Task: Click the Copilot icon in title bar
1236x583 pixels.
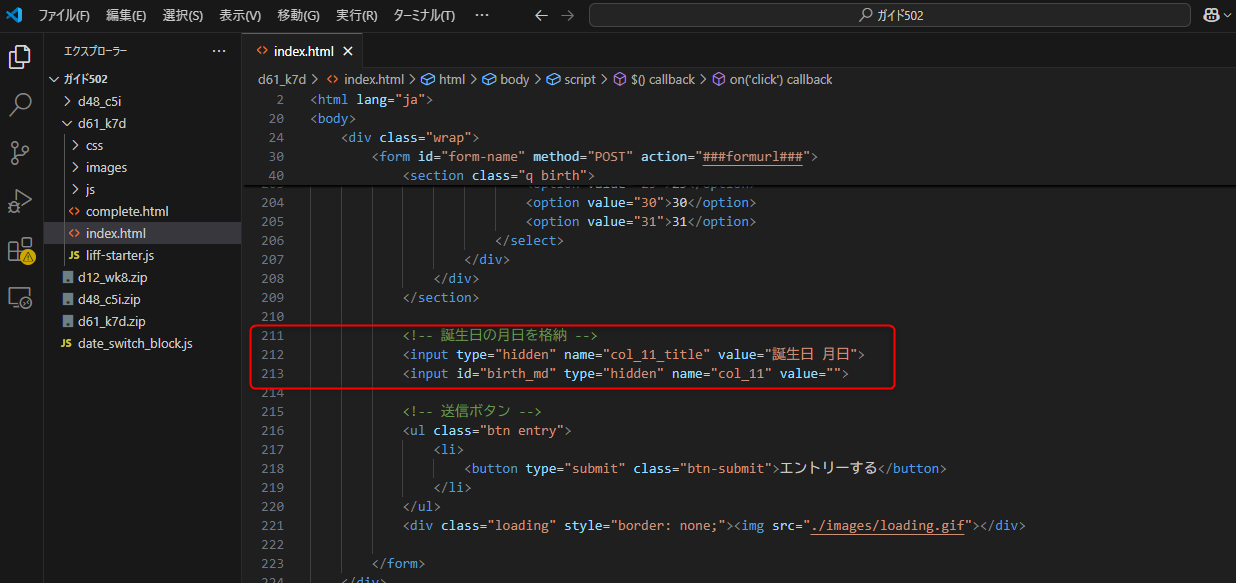Action: [x=1211, y=15]
